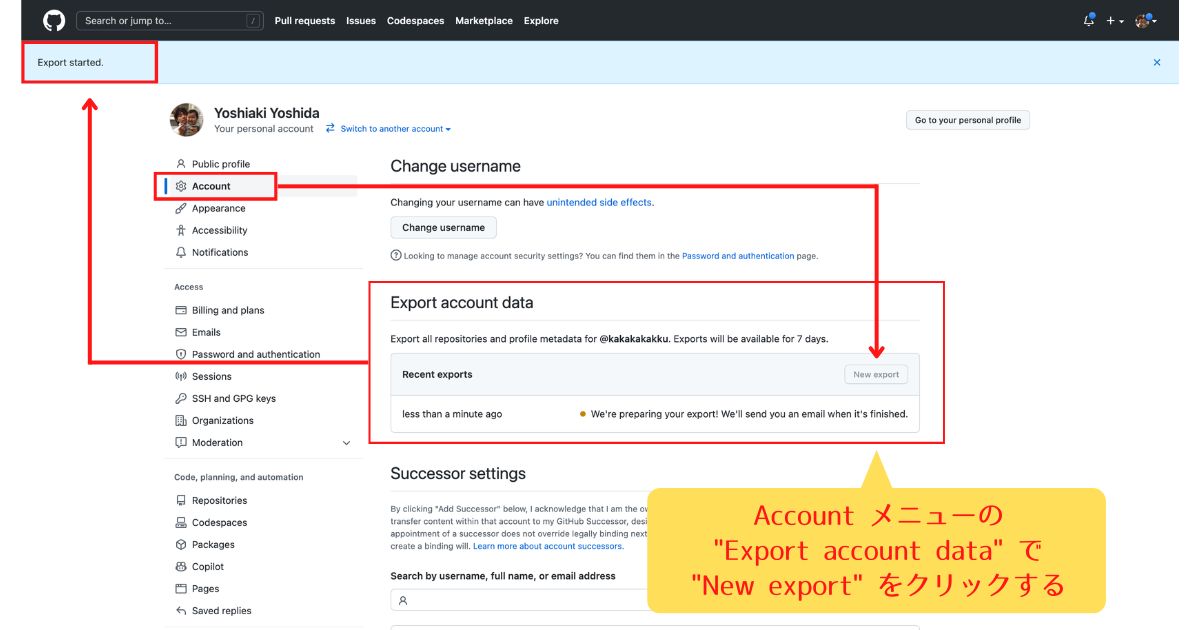Click Go to your personal profile button
1200x630 pixels.
coord(967,120)
